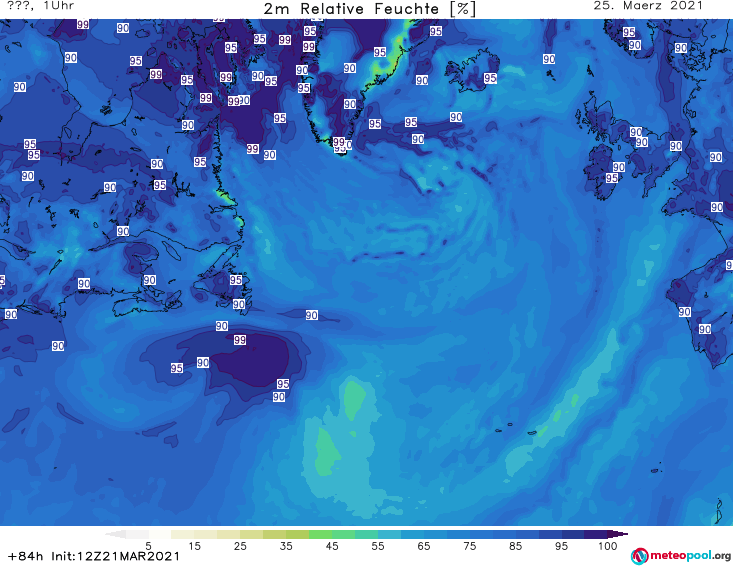
Task: Click the "Init:12Z21MAR2021" text
Action: (x=115, y=556)
